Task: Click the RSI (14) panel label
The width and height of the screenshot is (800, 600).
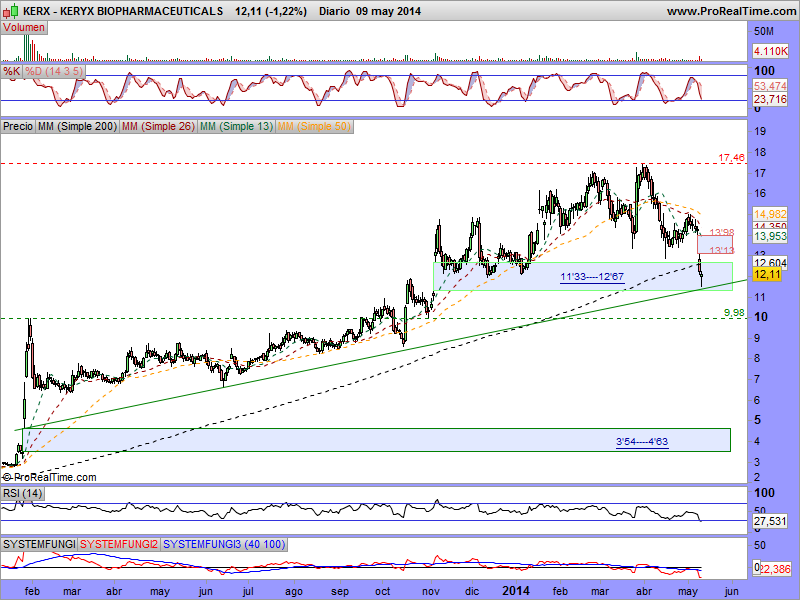Action: coord(22,493)
